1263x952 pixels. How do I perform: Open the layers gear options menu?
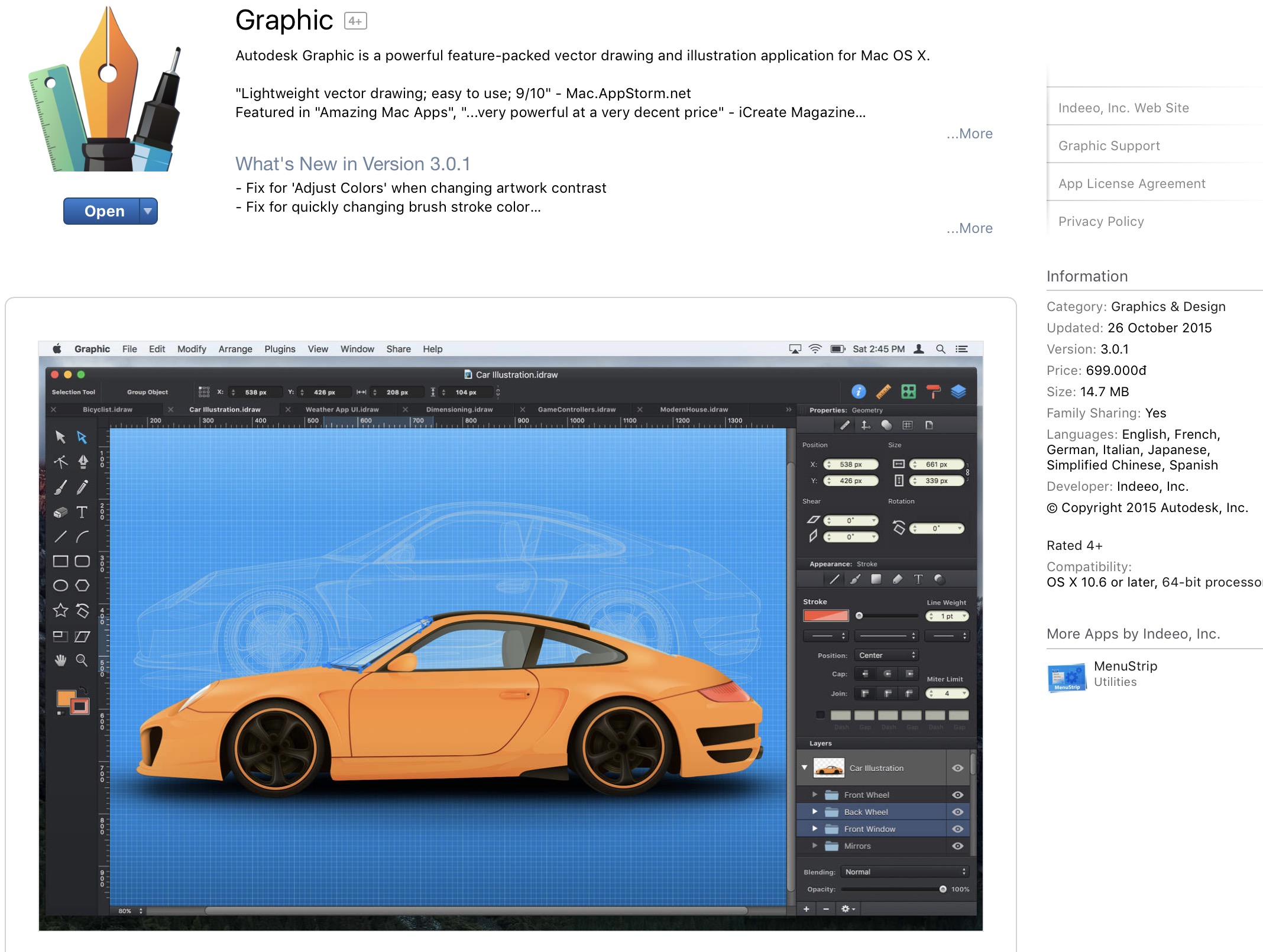point(848,909)
